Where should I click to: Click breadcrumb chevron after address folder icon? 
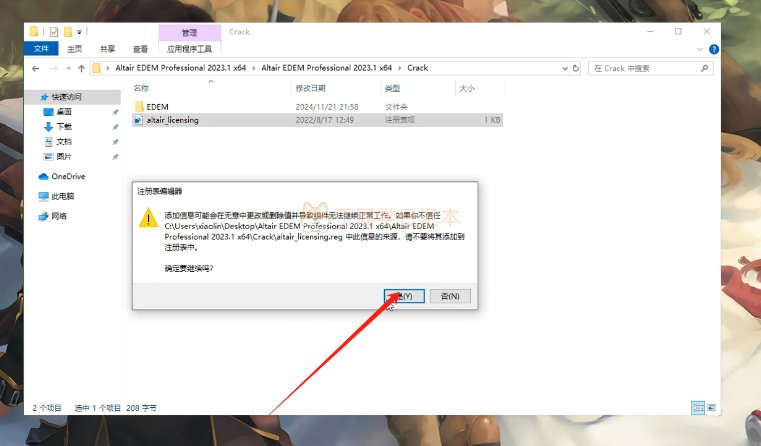[107, 68]
